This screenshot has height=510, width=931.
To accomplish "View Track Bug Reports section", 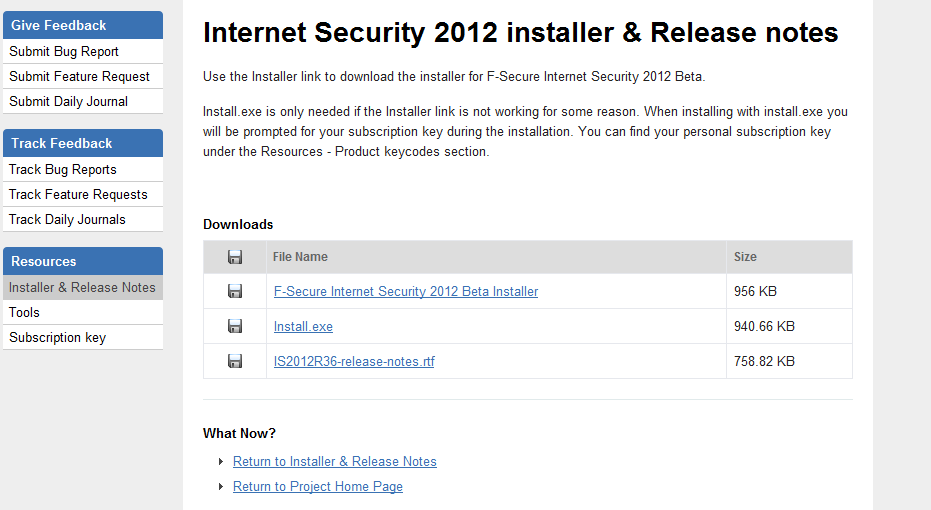I will click(62, 170).
